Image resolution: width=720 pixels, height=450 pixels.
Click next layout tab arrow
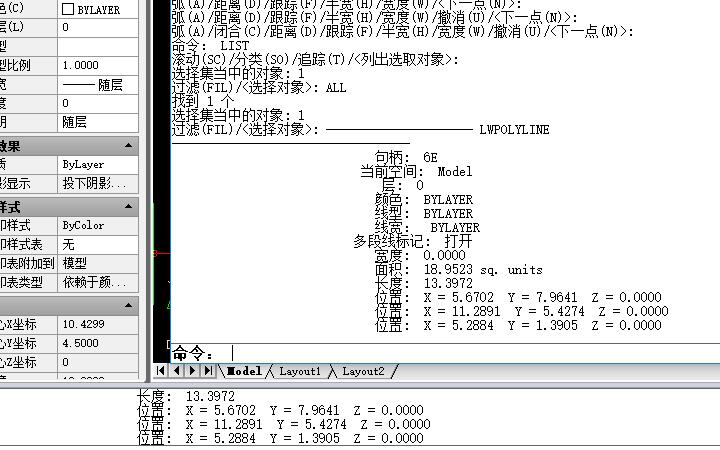click(x=192, y=371)
